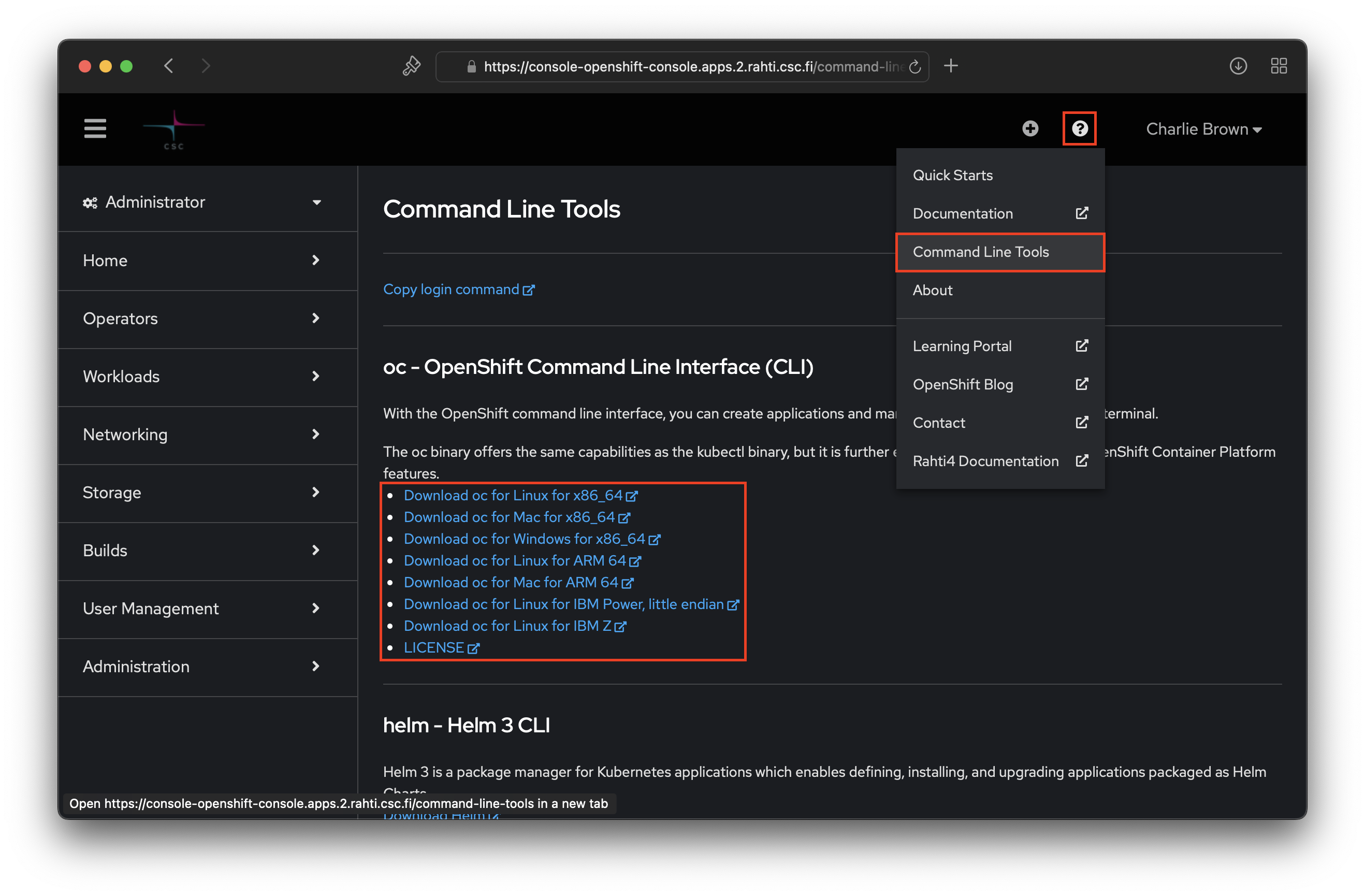Click the CSC logo
This screenshot has height=896, width=1365.
coord(173,129)
